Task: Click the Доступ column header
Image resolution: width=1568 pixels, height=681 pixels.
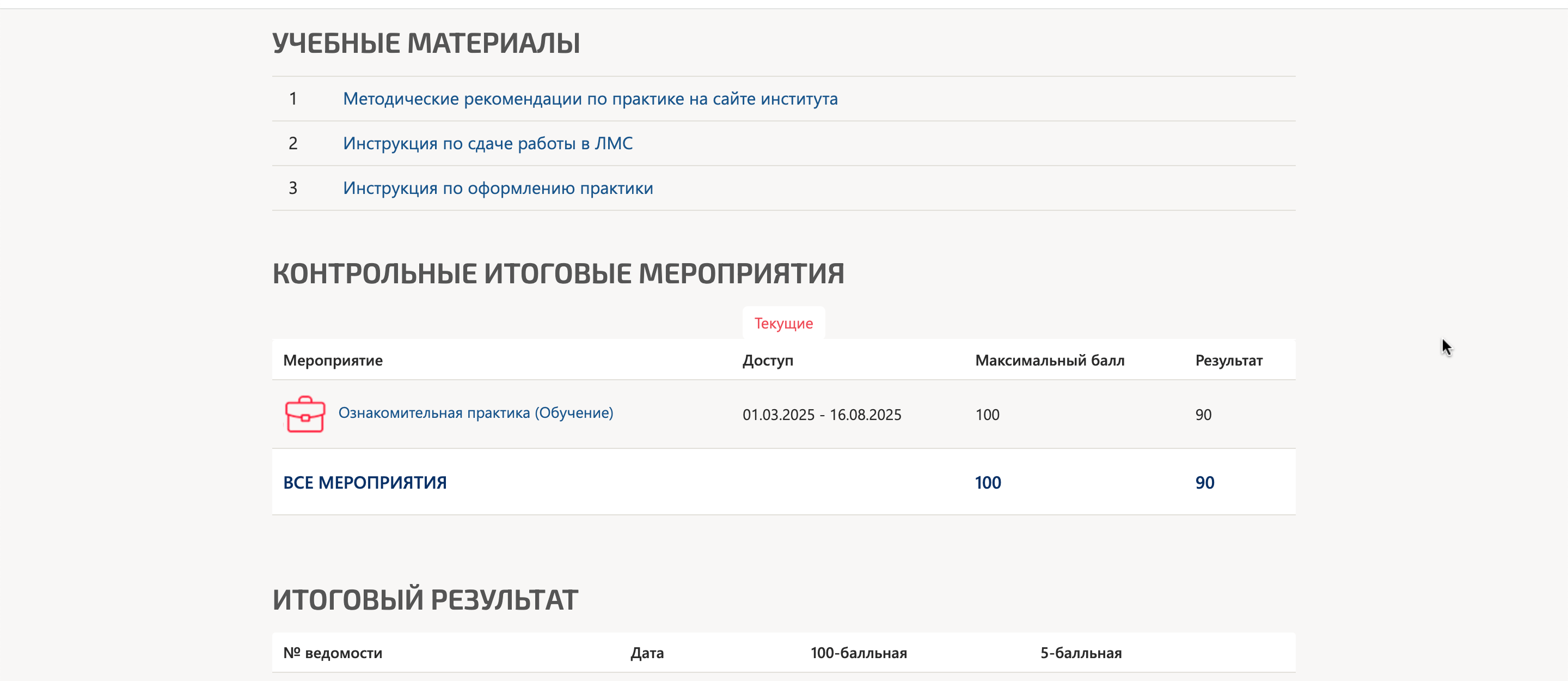Action: (768, 361)
